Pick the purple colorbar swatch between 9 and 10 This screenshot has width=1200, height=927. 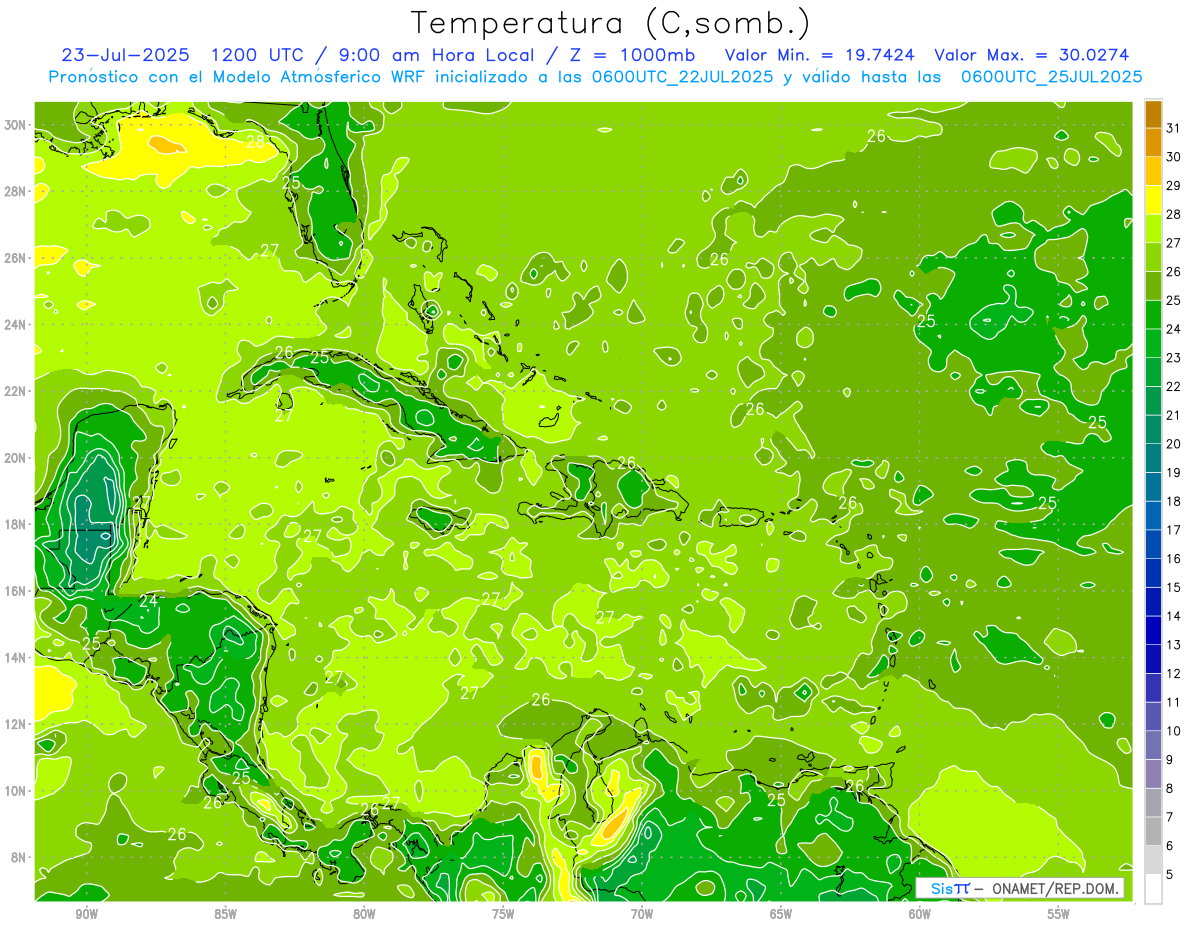(x=1153, y=745)
